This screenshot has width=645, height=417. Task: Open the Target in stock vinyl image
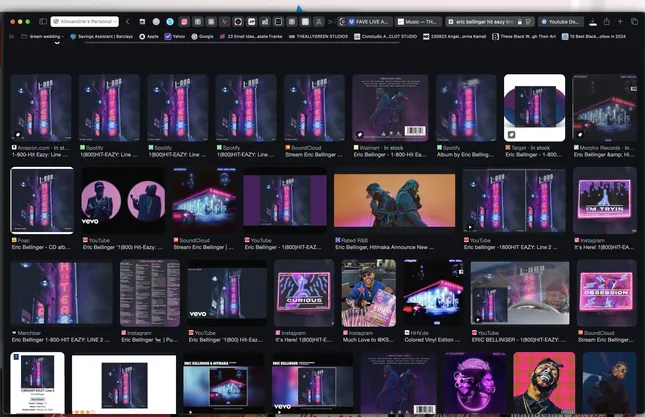pyautogui.click(x=534, y=108)
